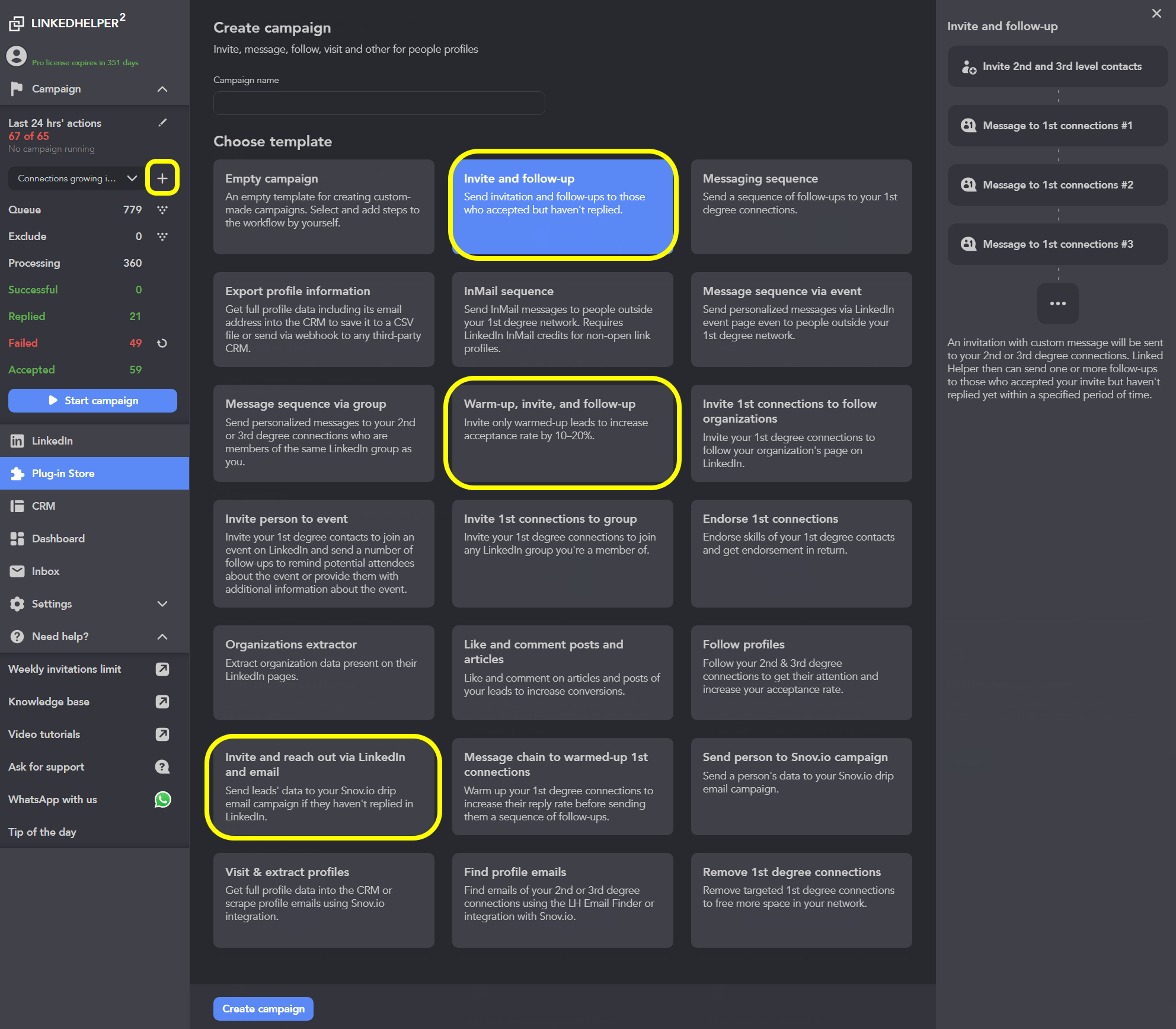Open the user profile avatar
The height and width of the screenshot is (1029, 1176).
pos(17,56)
